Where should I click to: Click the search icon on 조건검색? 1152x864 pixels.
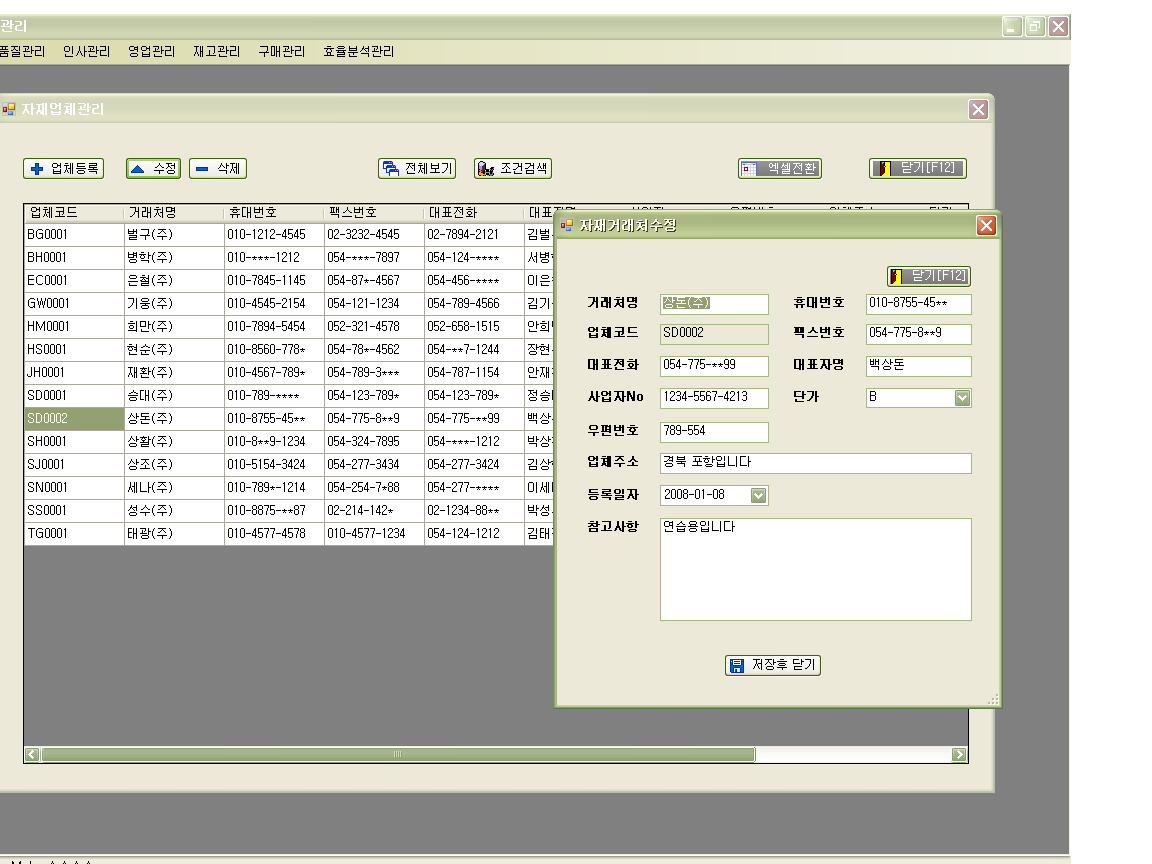(486, 169)
